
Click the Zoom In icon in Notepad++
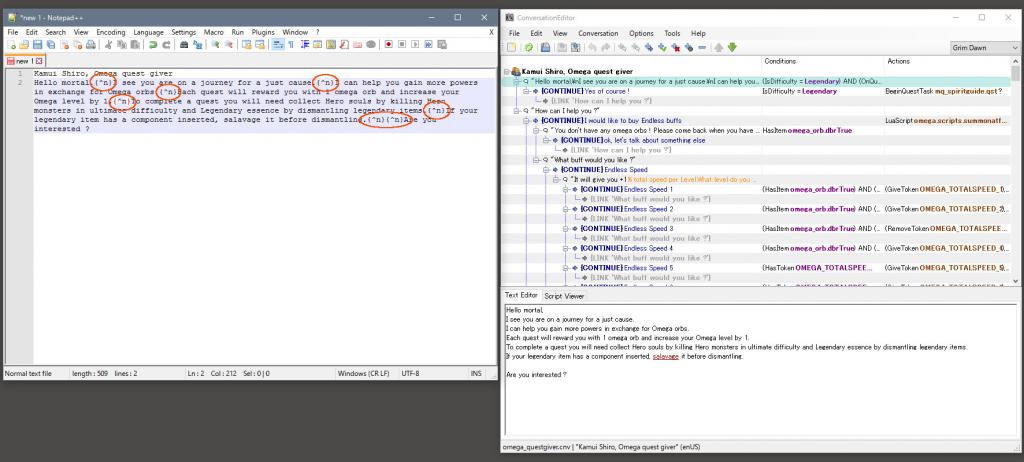click(x=215, y=44)
